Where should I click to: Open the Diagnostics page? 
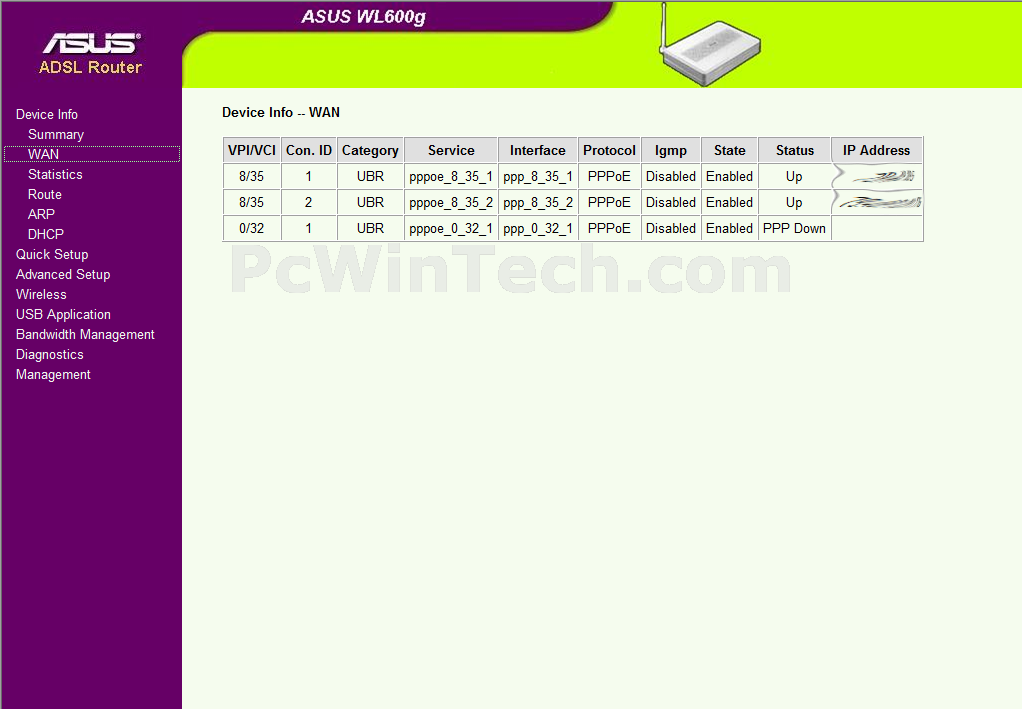point(50,355)
